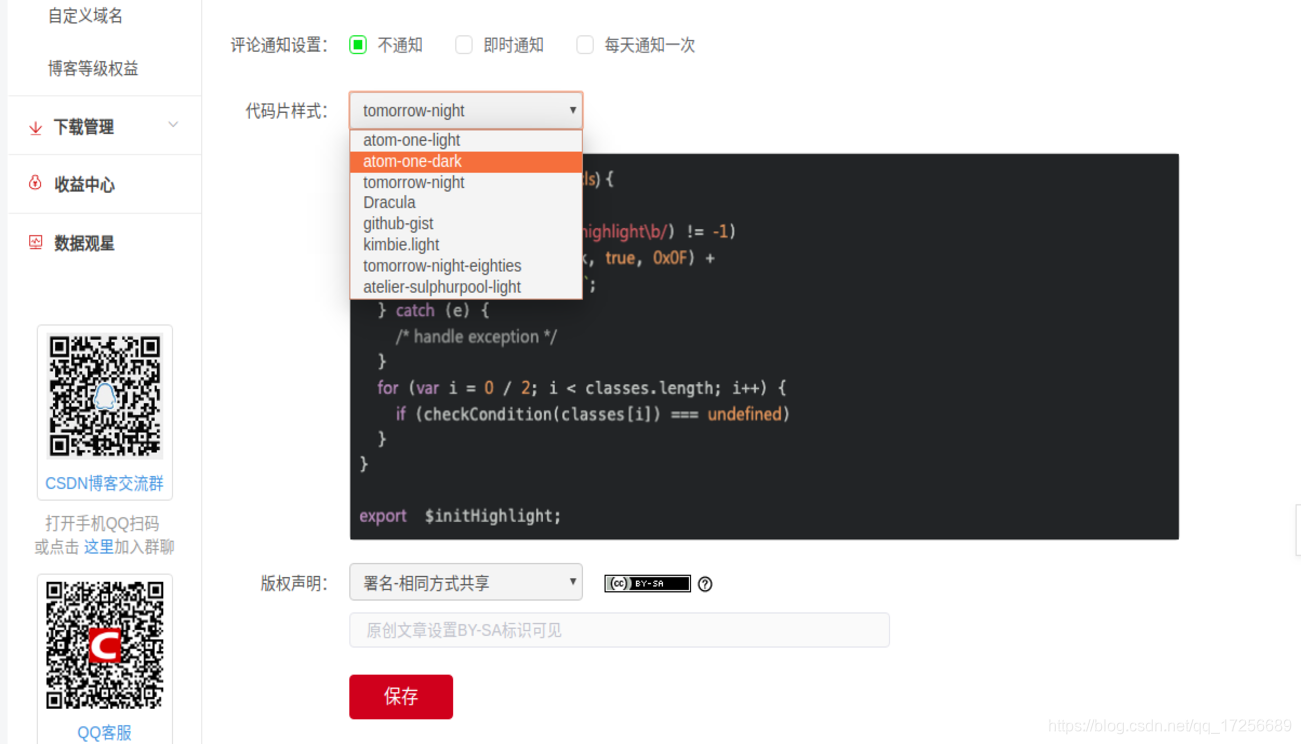Select the 每天通知一次 notification option
This screenshot has height=744, width=1301.
tap(585, 45)
